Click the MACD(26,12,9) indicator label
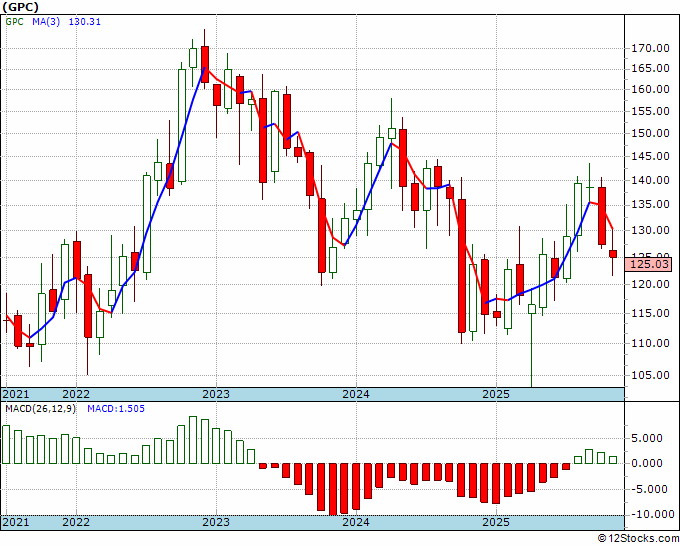 40,409
